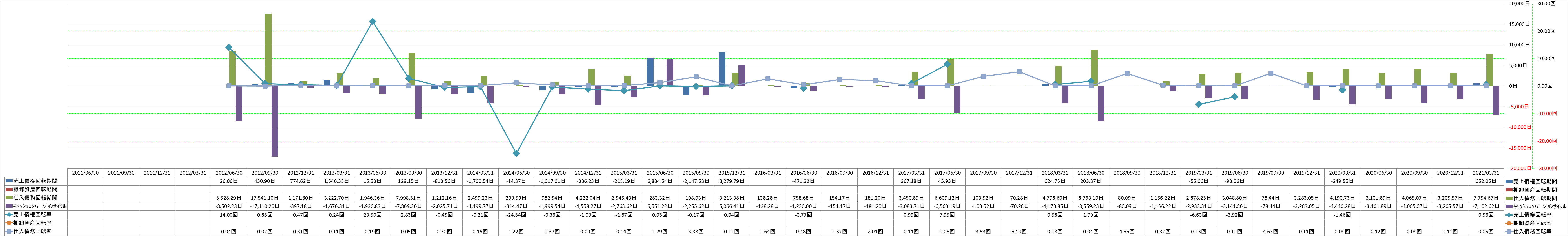
Task: Click cell with value 4,190.73日
Action: point(1342,198)
